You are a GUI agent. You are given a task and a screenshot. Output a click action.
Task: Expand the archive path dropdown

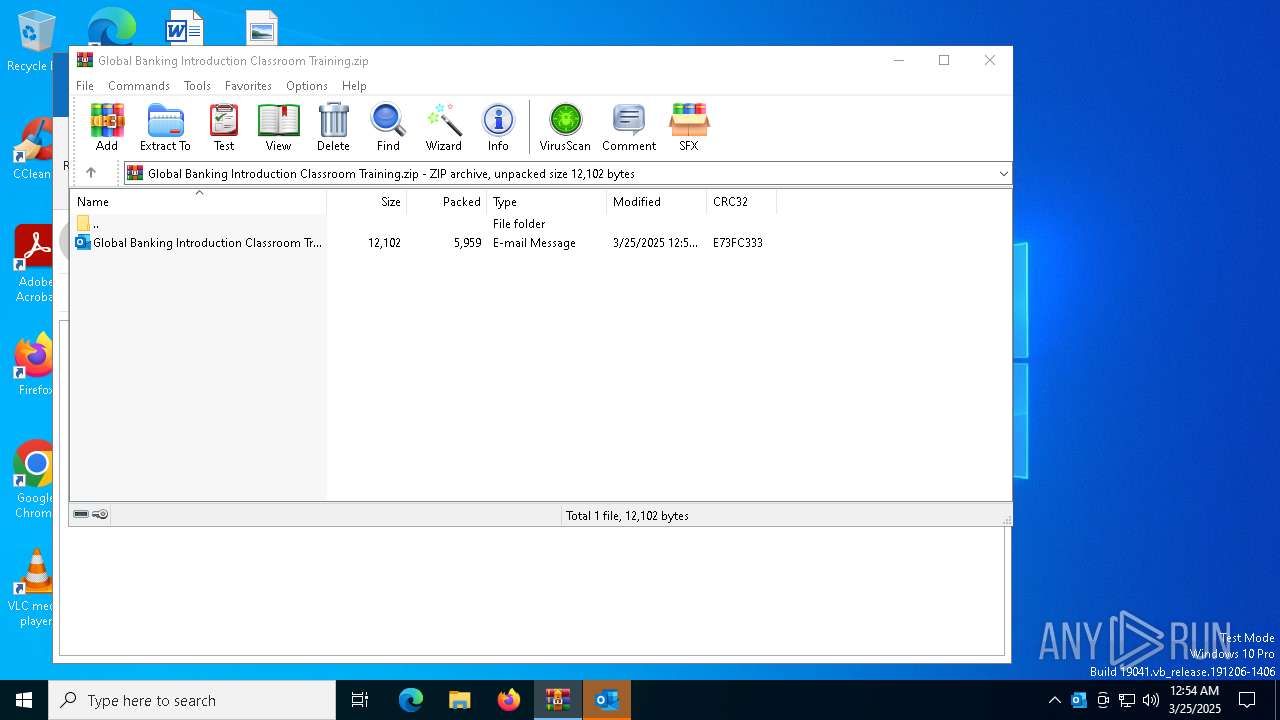(x=1003, y=174)
